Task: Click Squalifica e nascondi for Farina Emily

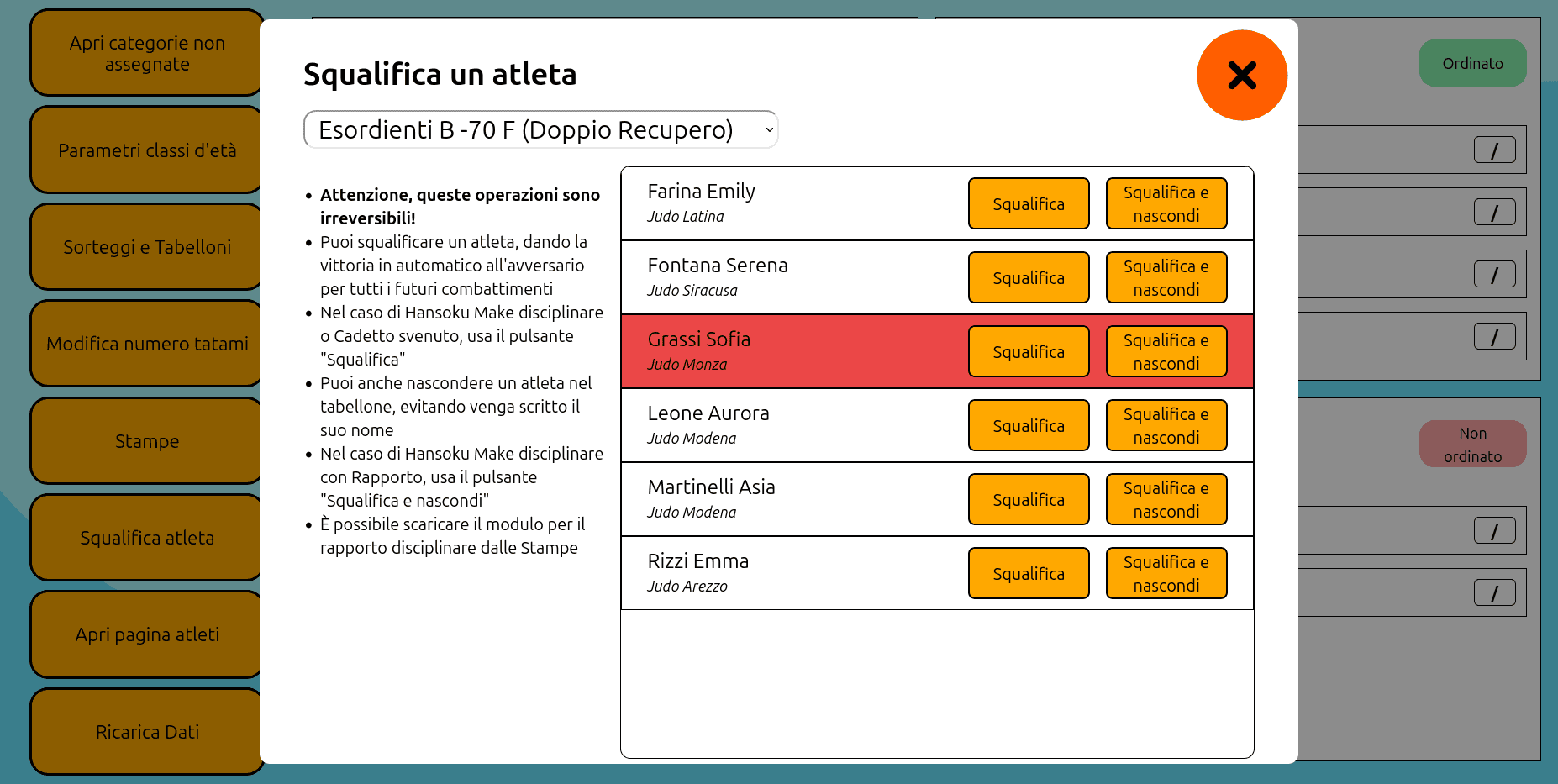Action: coord(1166,204)
